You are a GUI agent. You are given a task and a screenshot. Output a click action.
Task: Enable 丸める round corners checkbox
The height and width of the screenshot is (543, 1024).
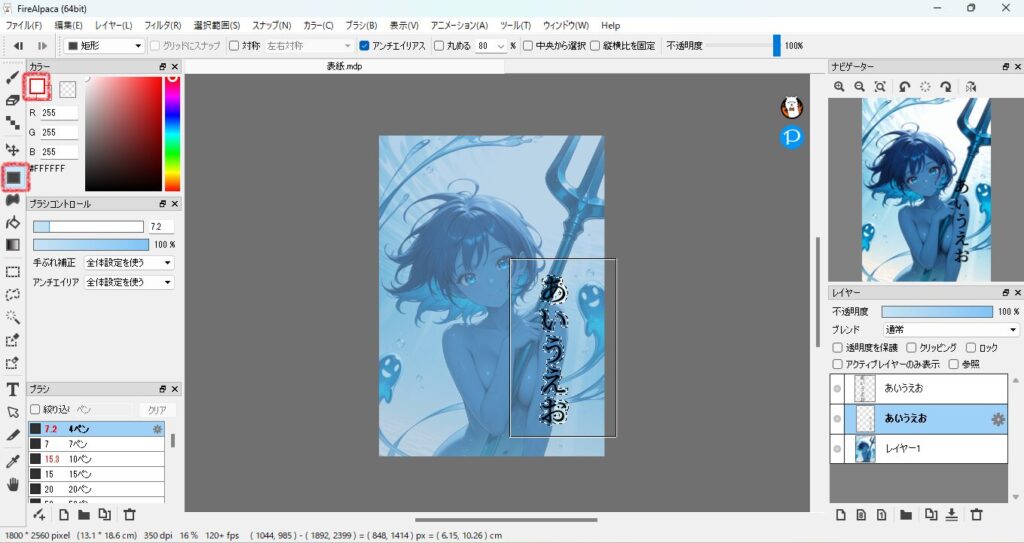tap(439, 46)
